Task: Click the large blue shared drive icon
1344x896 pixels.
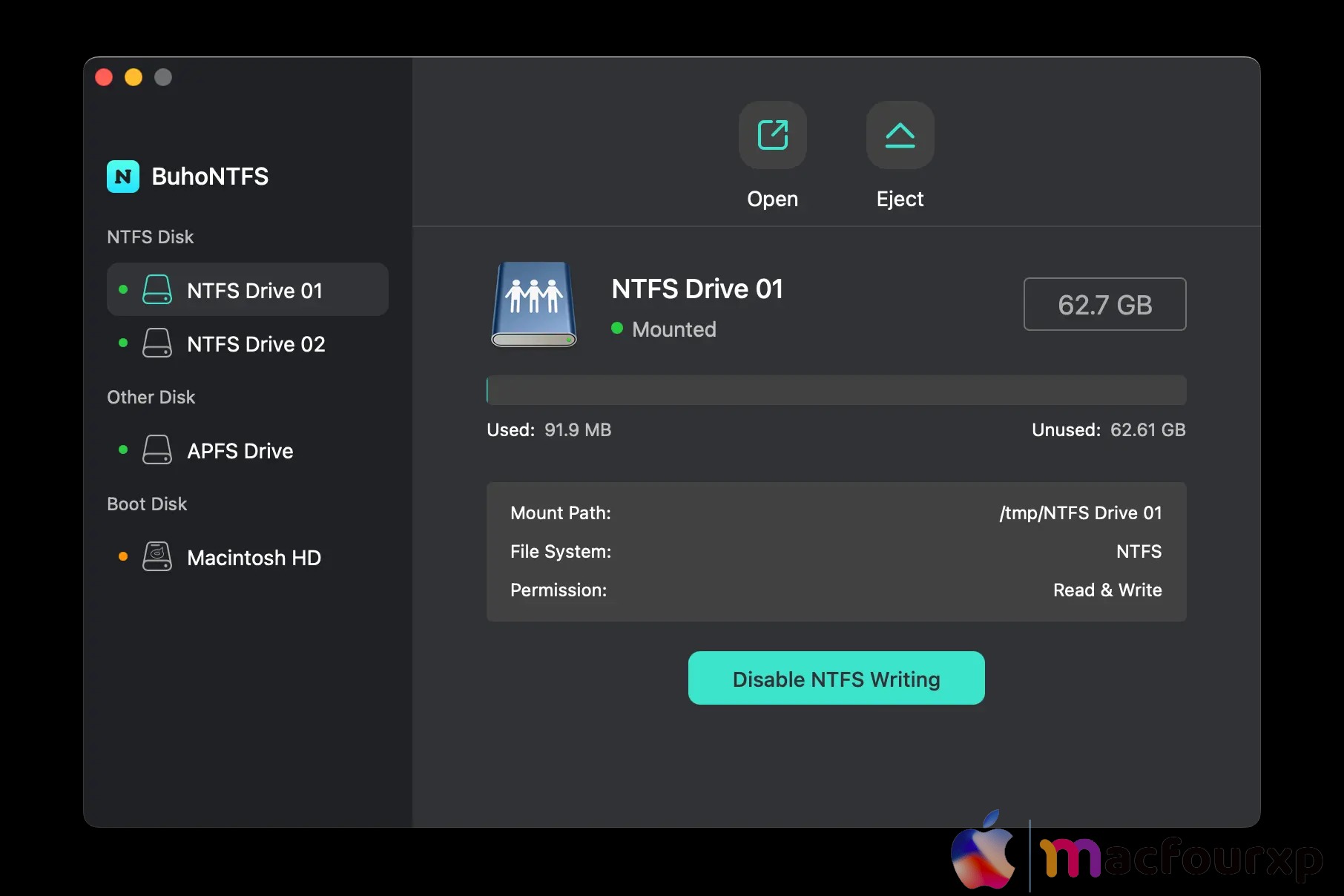Action: (534, 305)
